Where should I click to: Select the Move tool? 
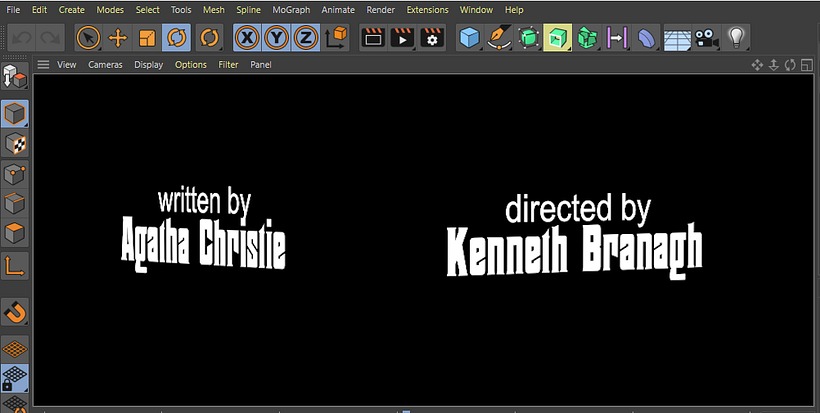tap(118, 38)
